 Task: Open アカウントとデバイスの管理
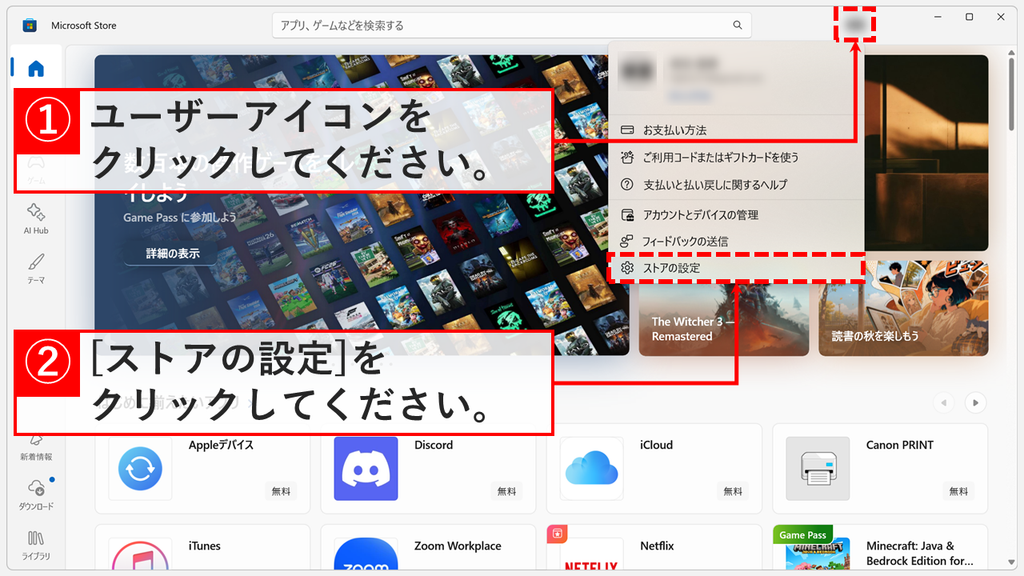point(736,215)
